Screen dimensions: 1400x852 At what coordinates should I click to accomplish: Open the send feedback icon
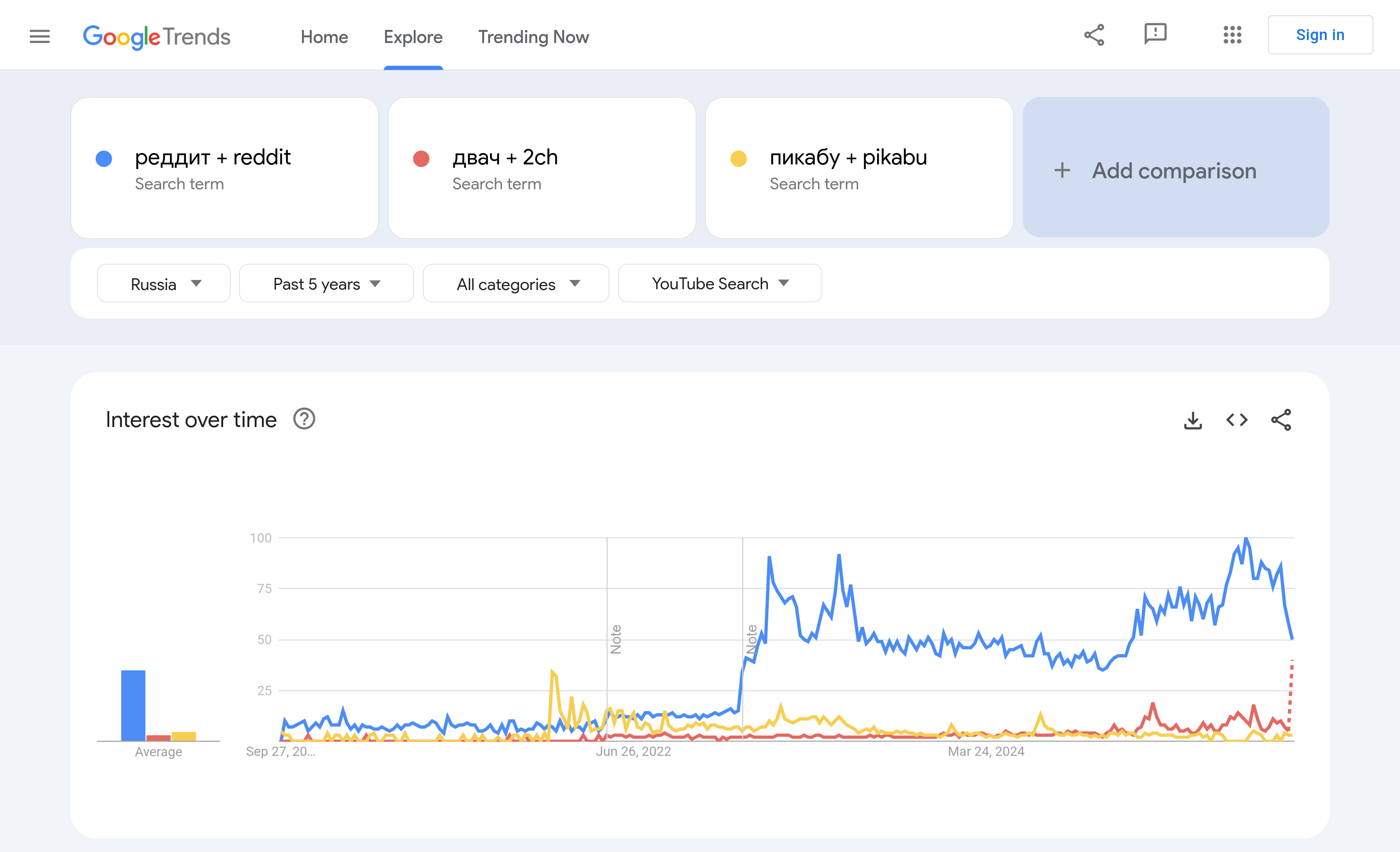tap(1155, 34)
